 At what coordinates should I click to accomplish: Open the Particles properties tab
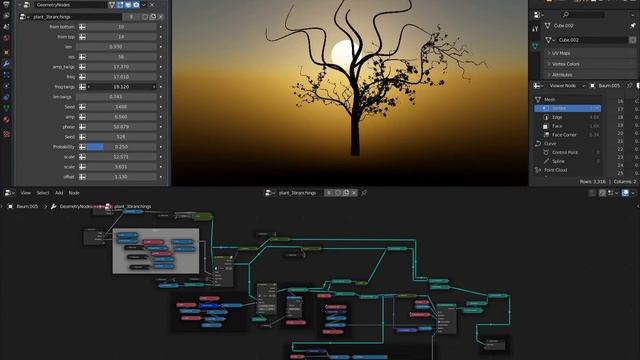pos(6,75)
